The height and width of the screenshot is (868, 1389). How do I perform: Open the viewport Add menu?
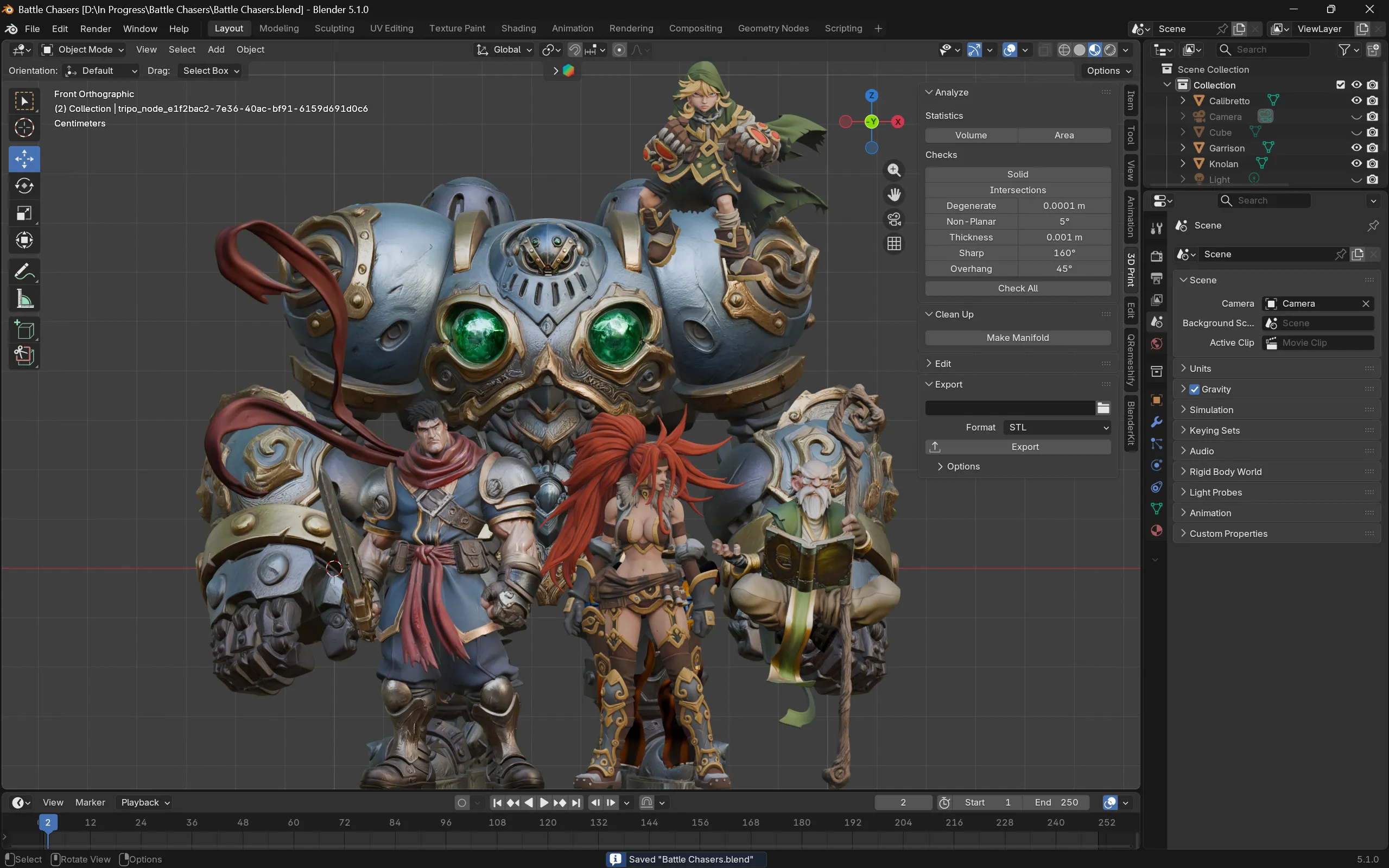click(216, 50)
